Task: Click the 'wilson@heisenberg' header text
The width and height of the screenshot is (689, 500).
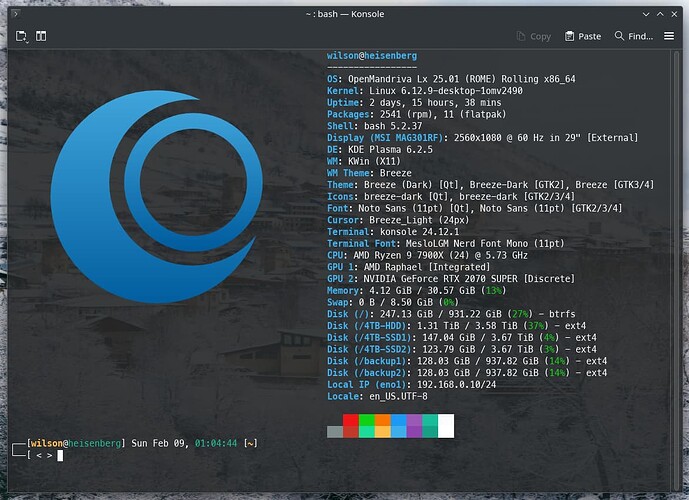Action: [x=372, y=56]
